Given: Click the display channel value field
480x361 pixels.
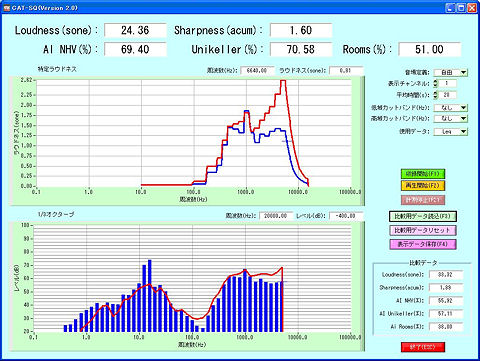Looking at the screenshot, I should (x=447, y=83).
